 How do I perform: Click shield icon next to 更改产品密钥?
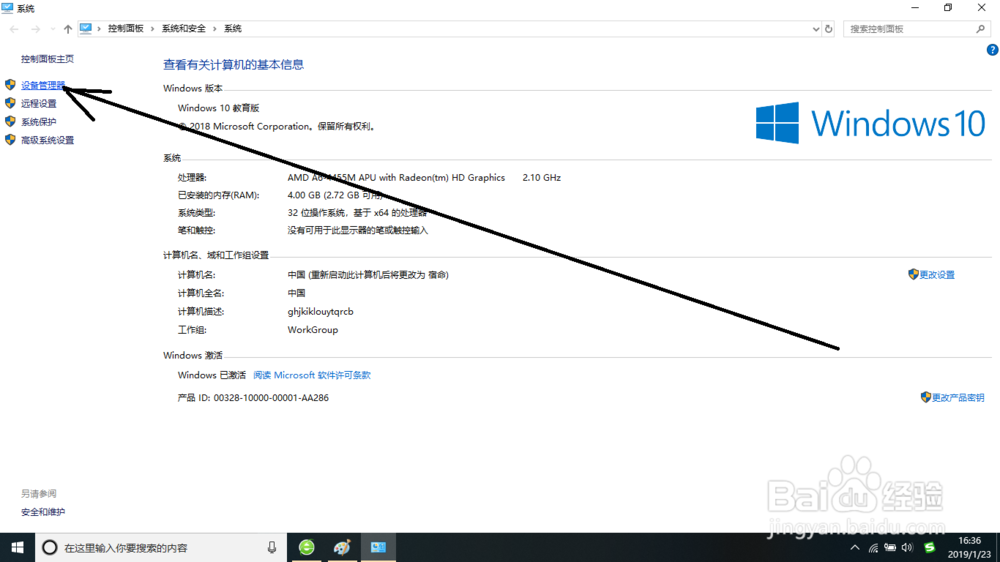(x=926, y=397)
